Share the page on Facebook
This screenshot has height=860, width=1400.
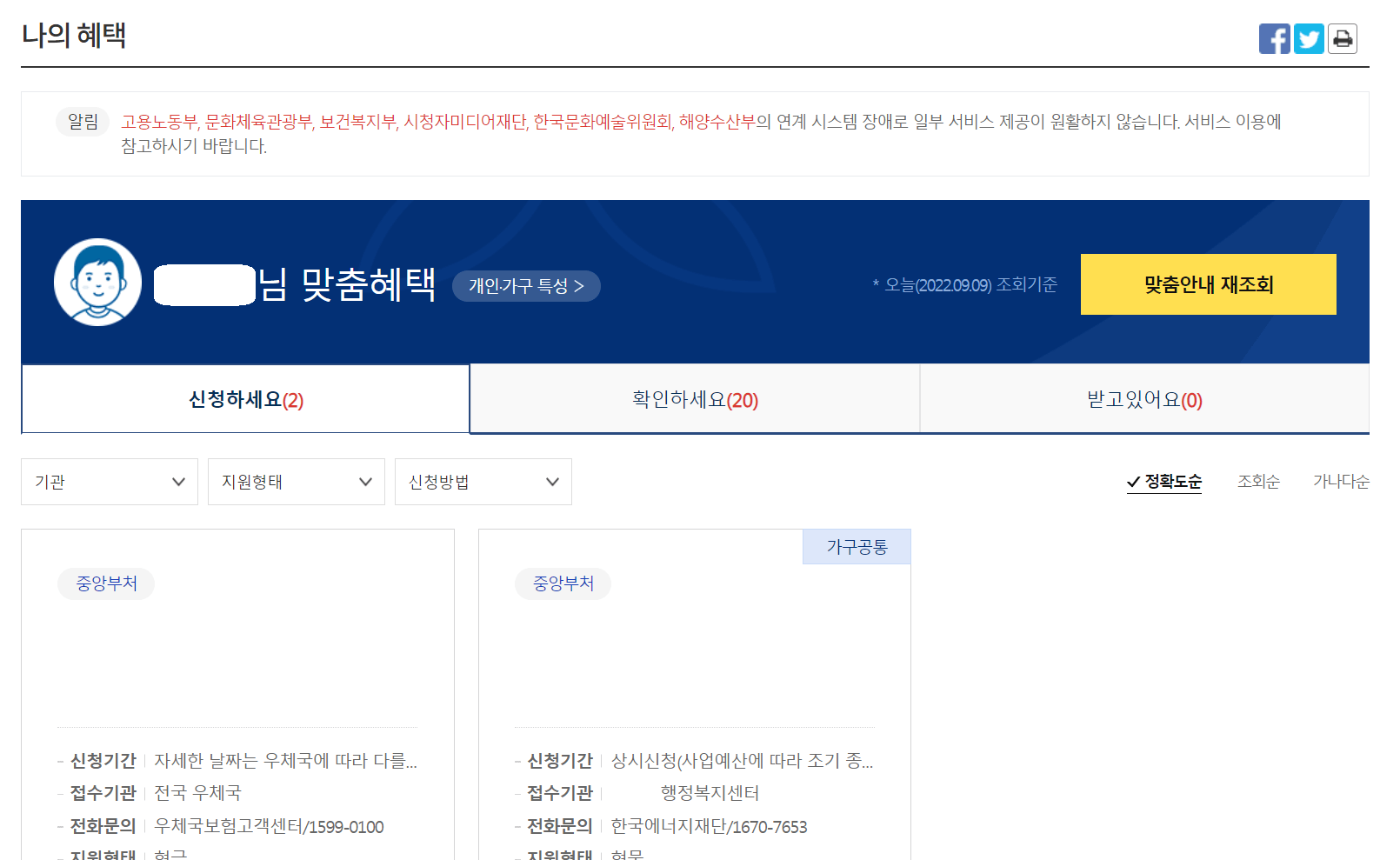(1274, 38)
